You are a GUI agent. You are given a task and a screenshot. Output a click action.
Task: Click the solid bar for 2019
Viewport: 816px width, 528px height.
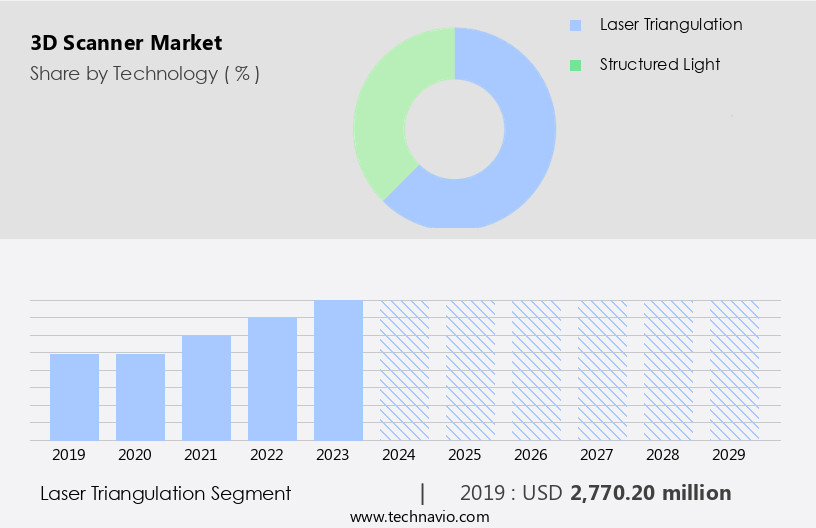pos(74,397)
